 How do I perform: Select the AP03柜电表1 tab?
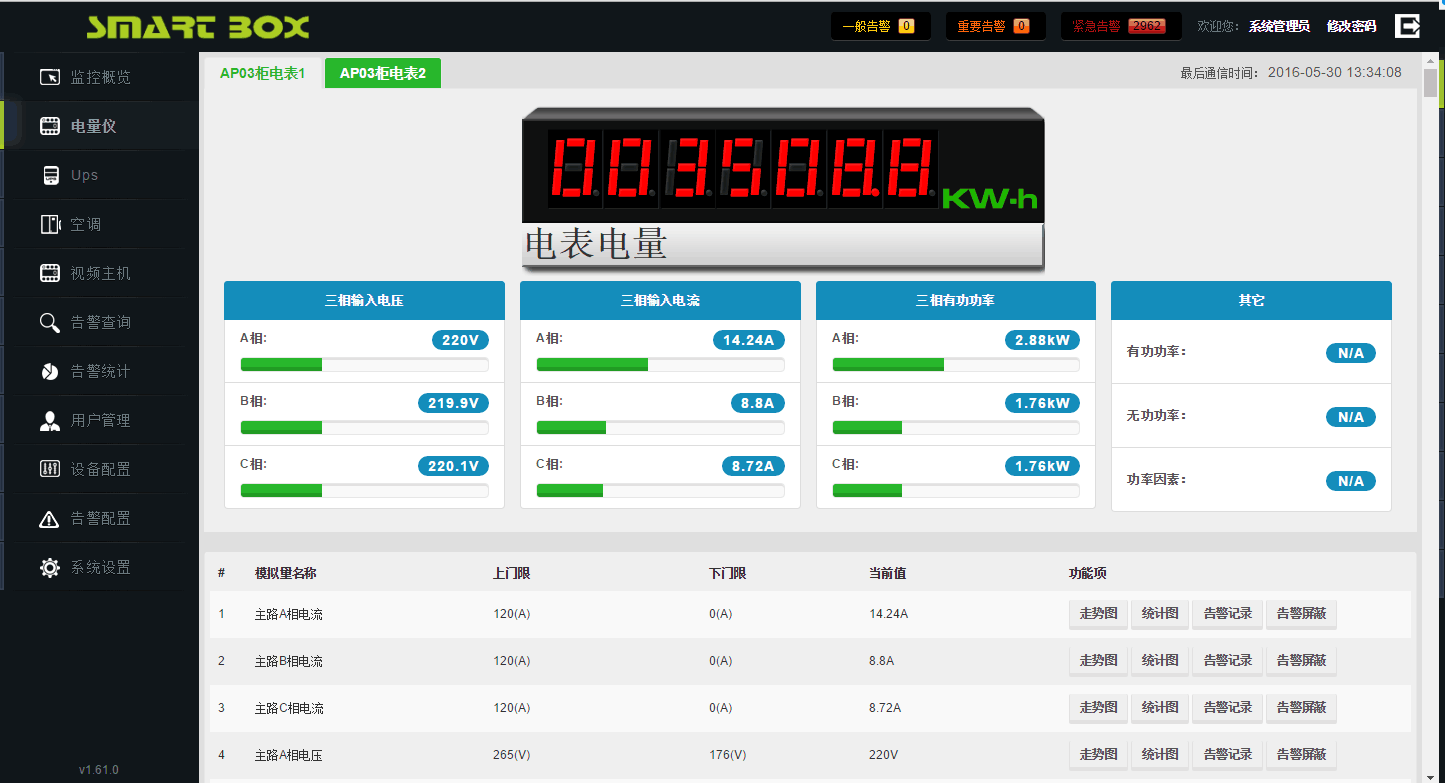pyautogui.click(x=262, y=73)
